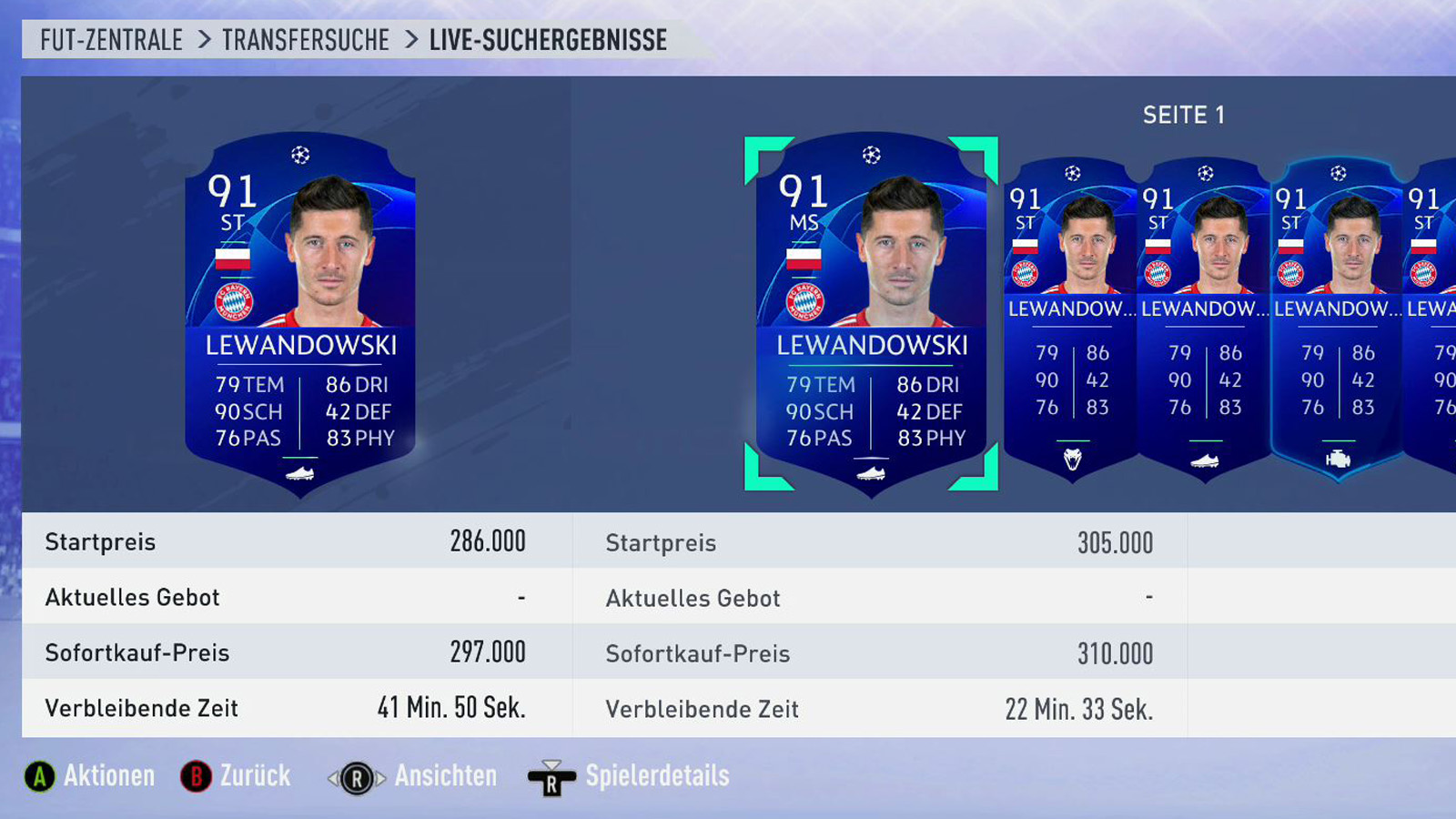Click the LIVE-SUCHERGEBNISSE breadcrumb title
This screenshot has height=819, width=1456.
(548, 40)
